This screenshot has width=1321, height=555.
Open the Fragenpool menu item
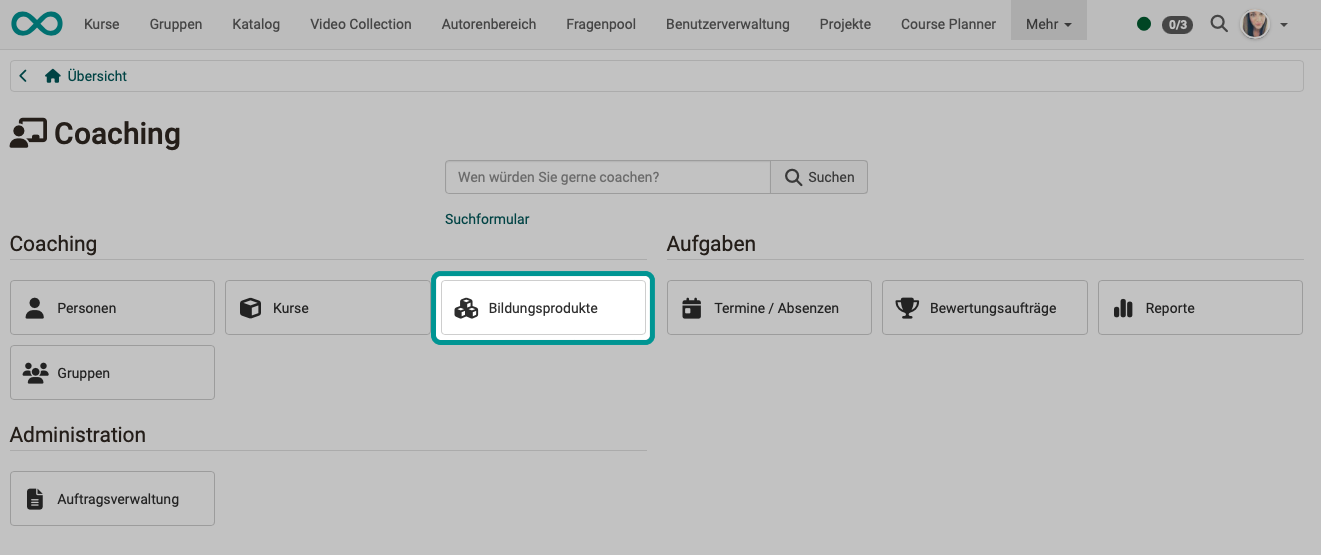click(600, 24)
